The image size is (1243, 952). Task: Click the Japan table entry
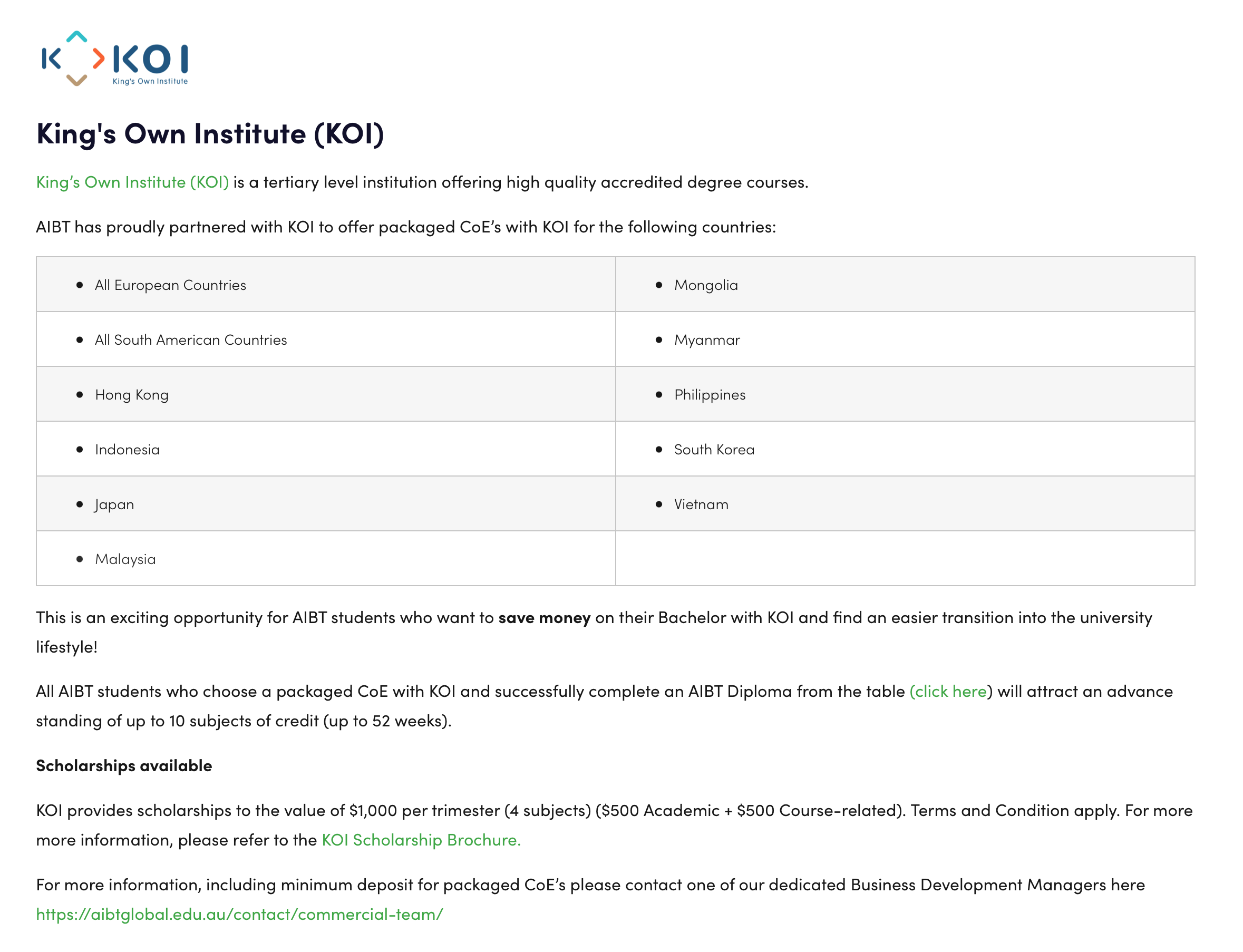(x=114, y=504)
